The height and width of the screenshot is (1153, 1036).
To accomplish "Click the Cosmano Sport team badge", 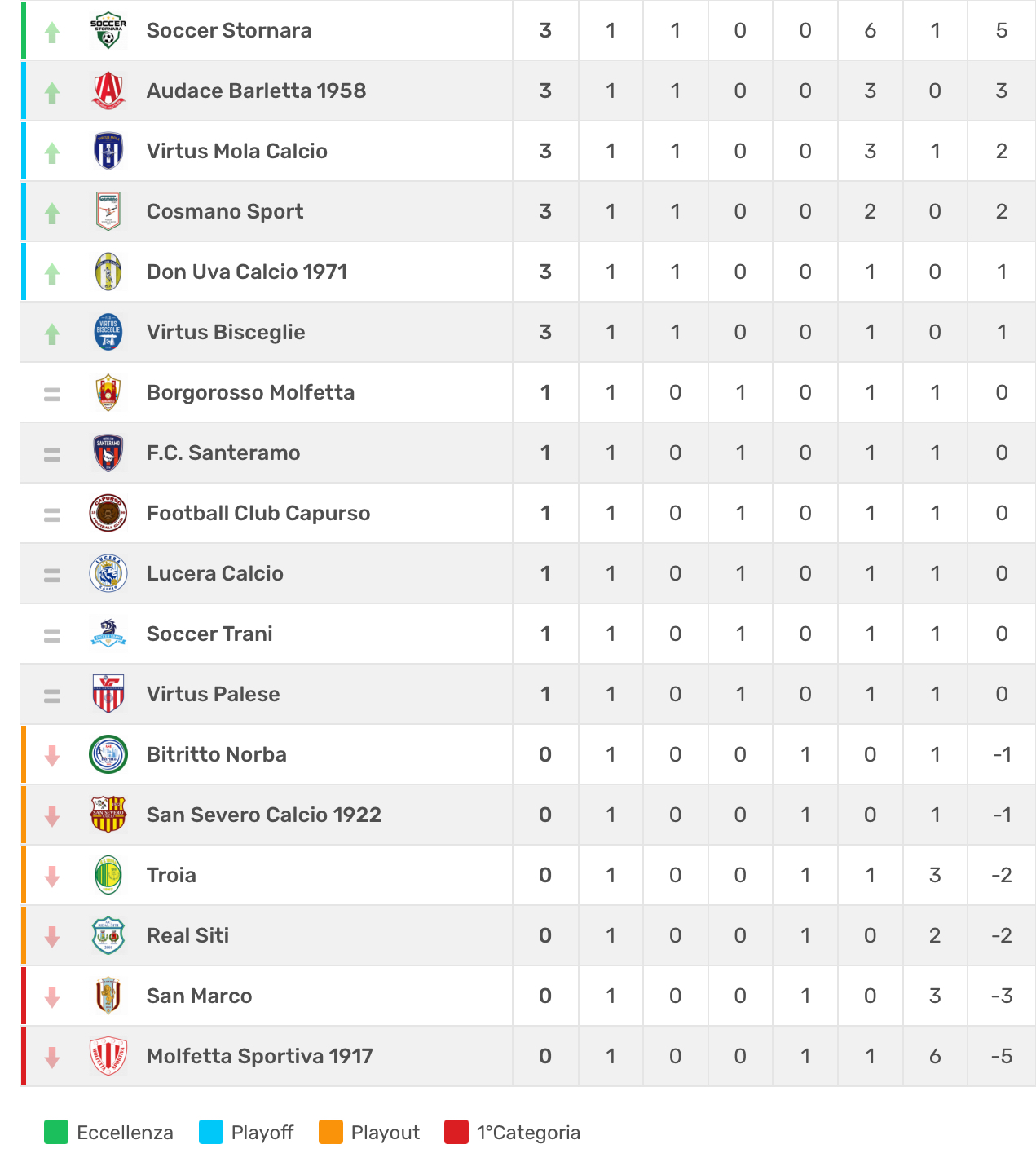I will [x=108, y=211].
